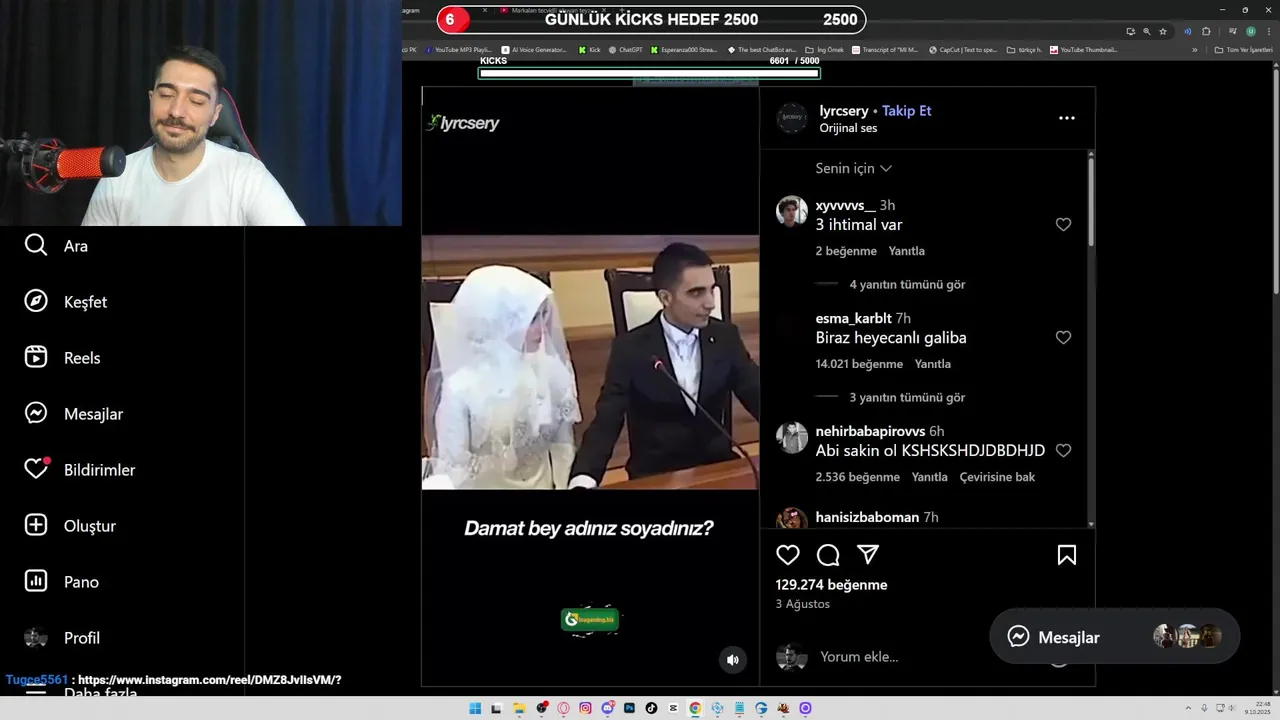This screenshot has width=1280, height=720.
Task: Save the reel with the bookmark icon
Action: 1067,555
